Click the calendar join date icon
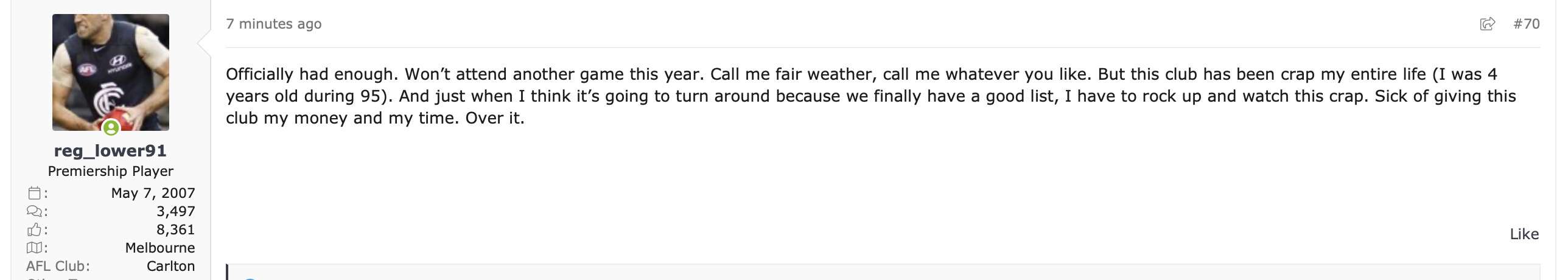This screenshot has height=280, width=1568. pos(35,193)
